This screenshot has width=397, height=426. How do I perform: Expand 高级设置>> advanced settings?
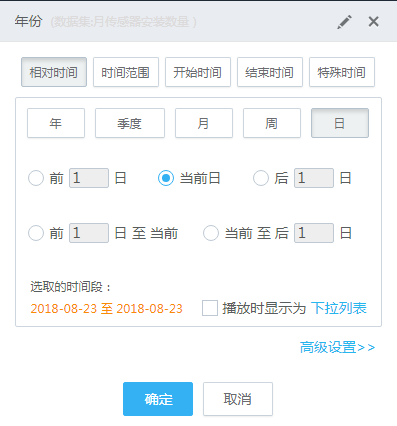(337, 348)
